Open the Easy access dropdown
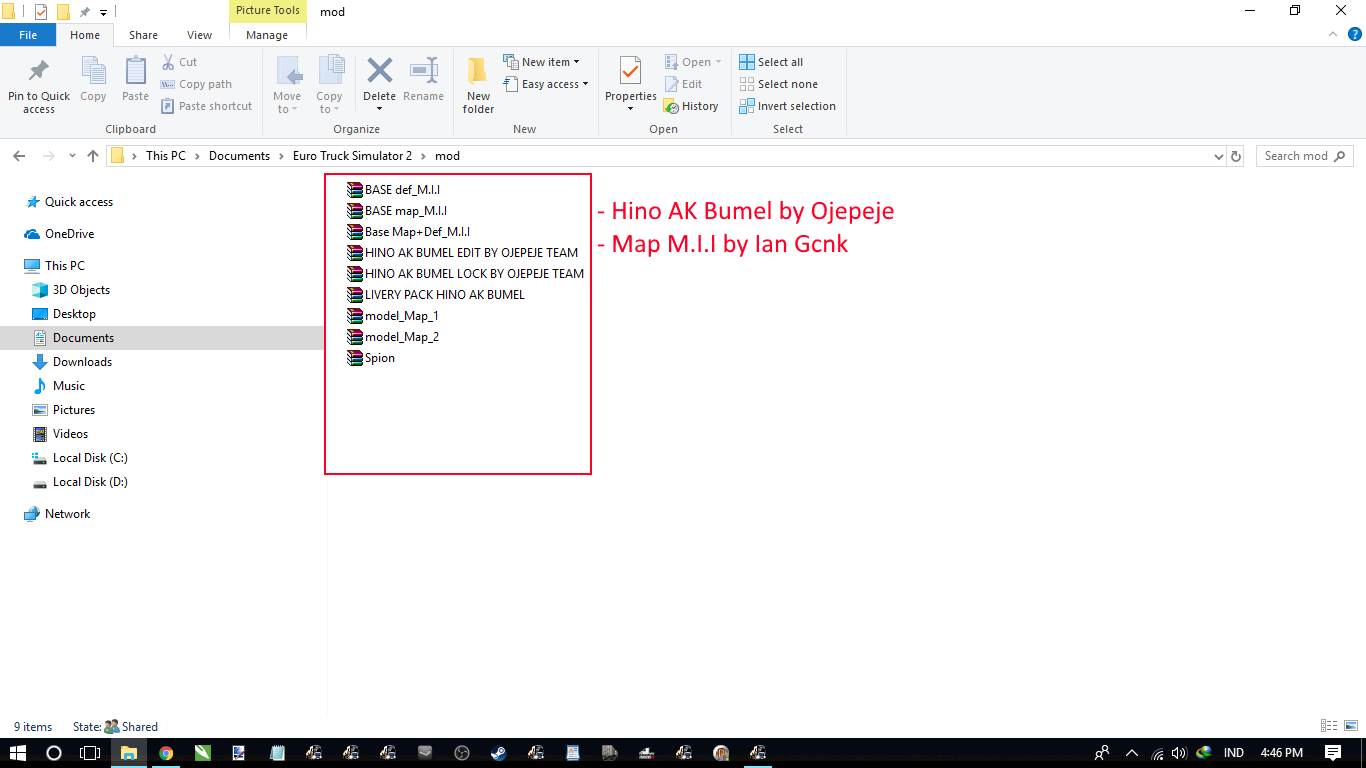 [x=545, y=84]
